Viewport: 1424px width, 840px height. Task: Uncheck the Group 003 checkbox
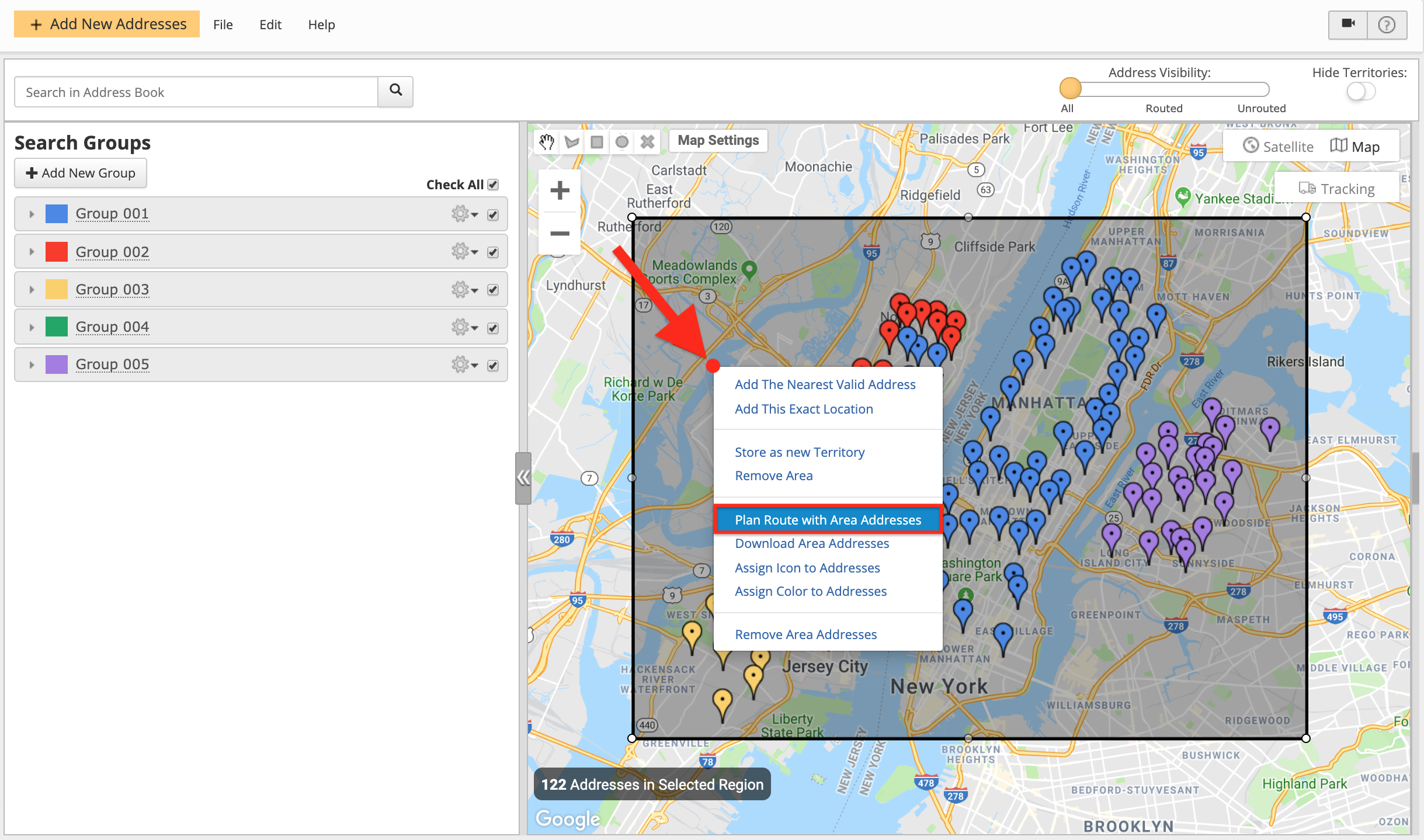[x=493, y=290]
